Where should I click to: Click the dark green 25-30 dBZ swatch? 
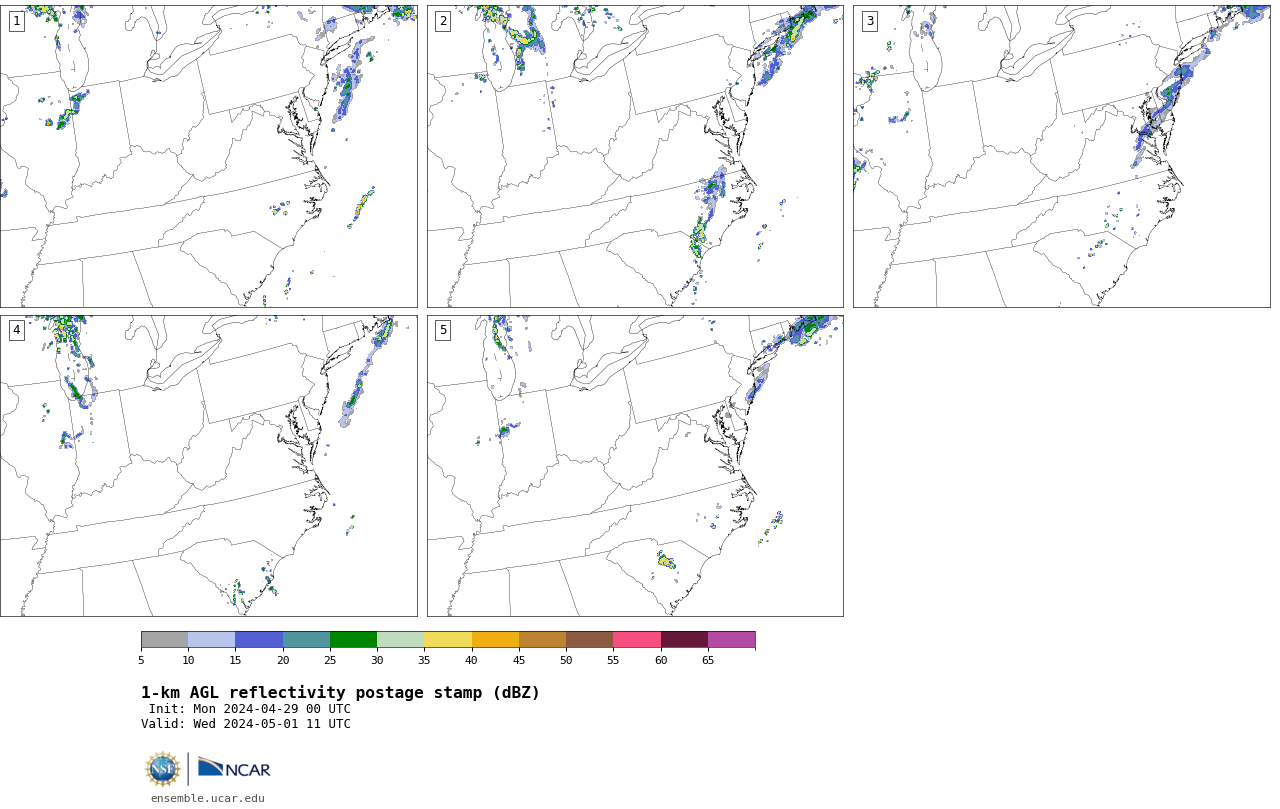pos(353,640)
